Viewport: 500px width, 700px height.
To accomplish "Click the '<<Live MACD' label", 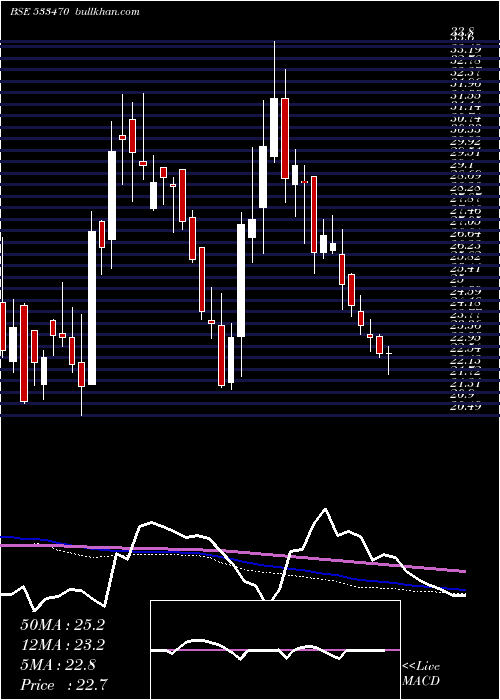I will click(x=421, y=674).
